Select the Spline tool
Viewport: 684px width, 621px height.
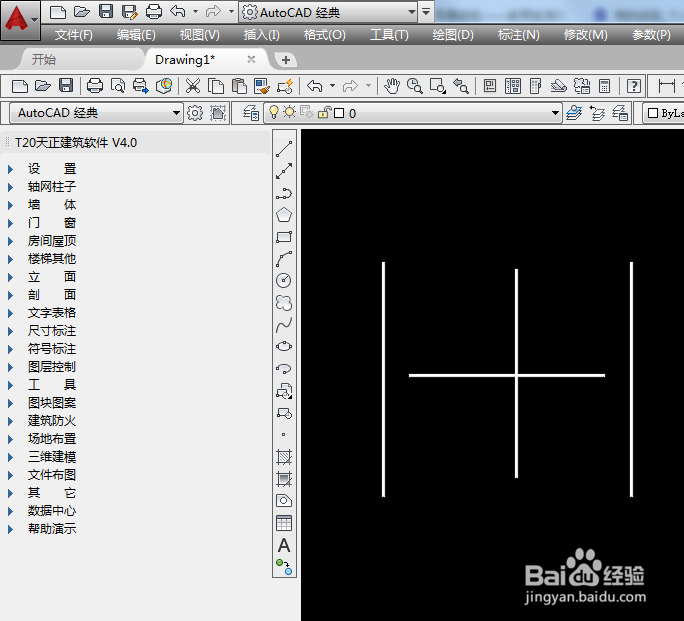284,324
